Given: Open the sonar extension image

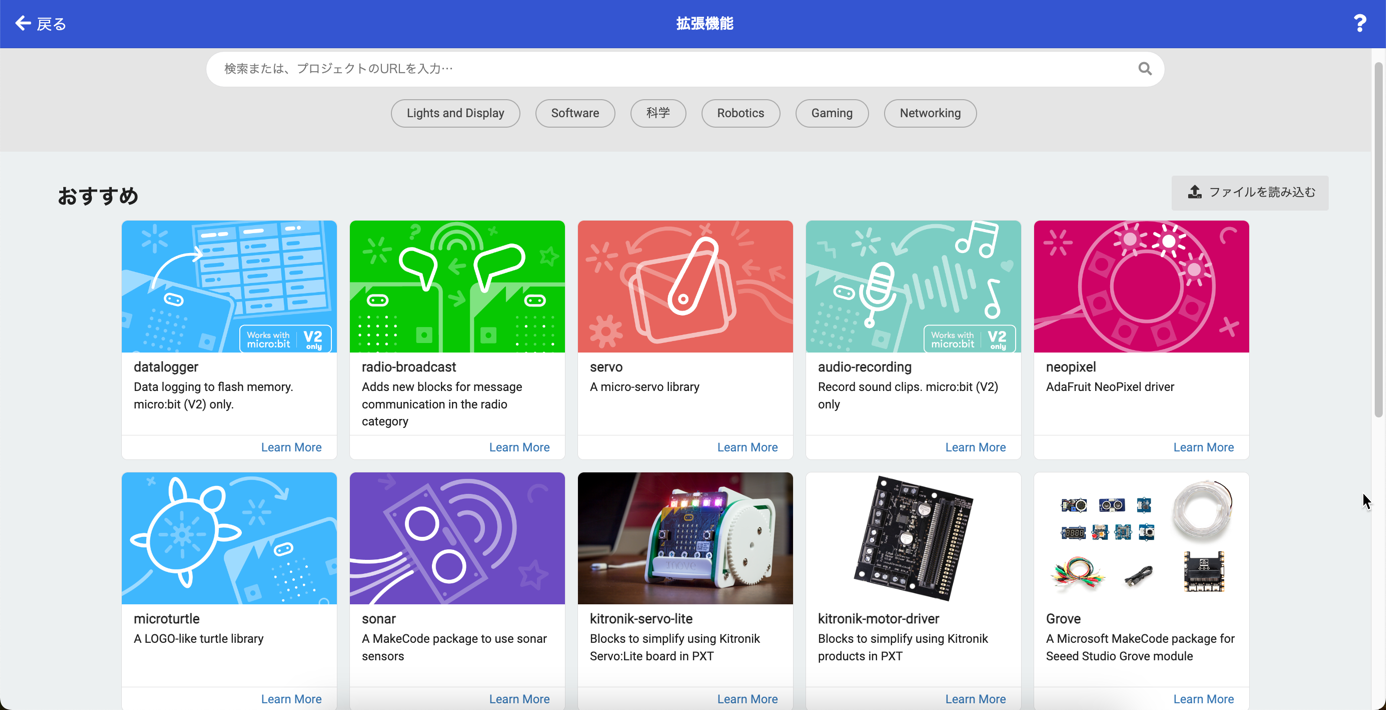Looking at the screenshot, I should (x=457, y=538).
